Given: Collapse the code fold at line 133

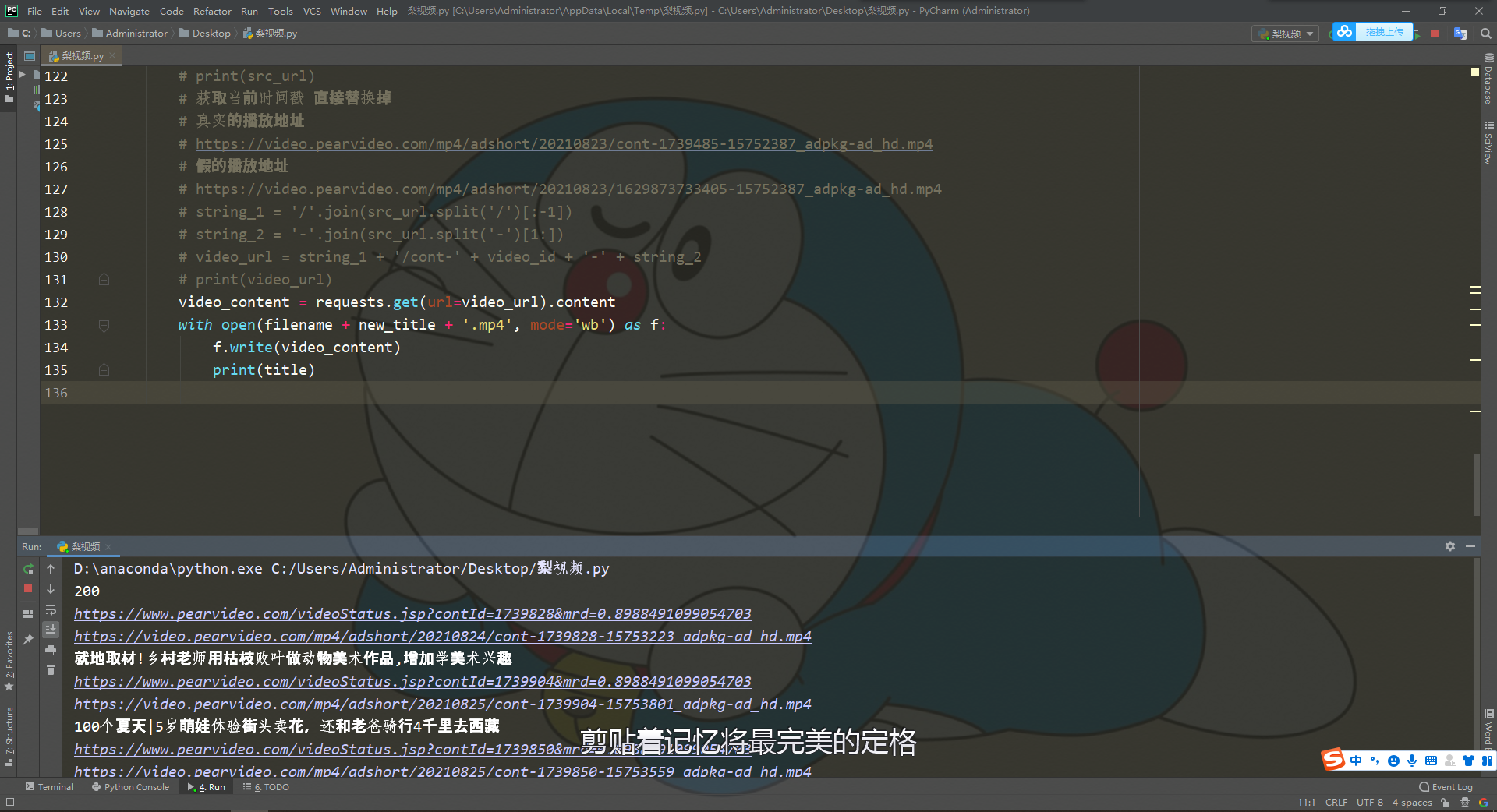Looking at the screenshot, I should click(104, 325).
